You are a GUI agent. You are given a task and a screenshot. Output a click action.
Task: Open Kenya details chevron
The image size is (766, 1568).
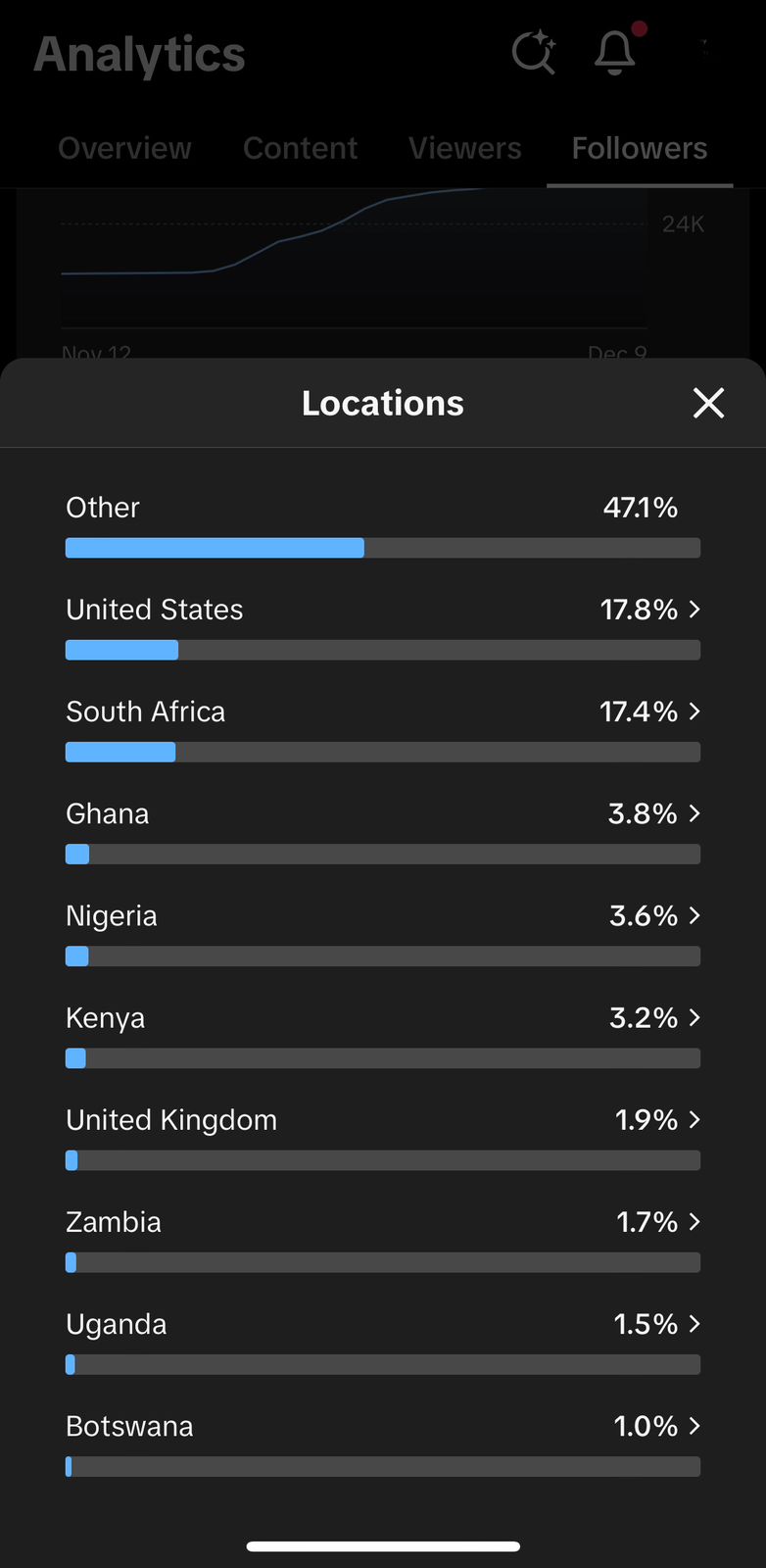click(x=694, y=1017)
